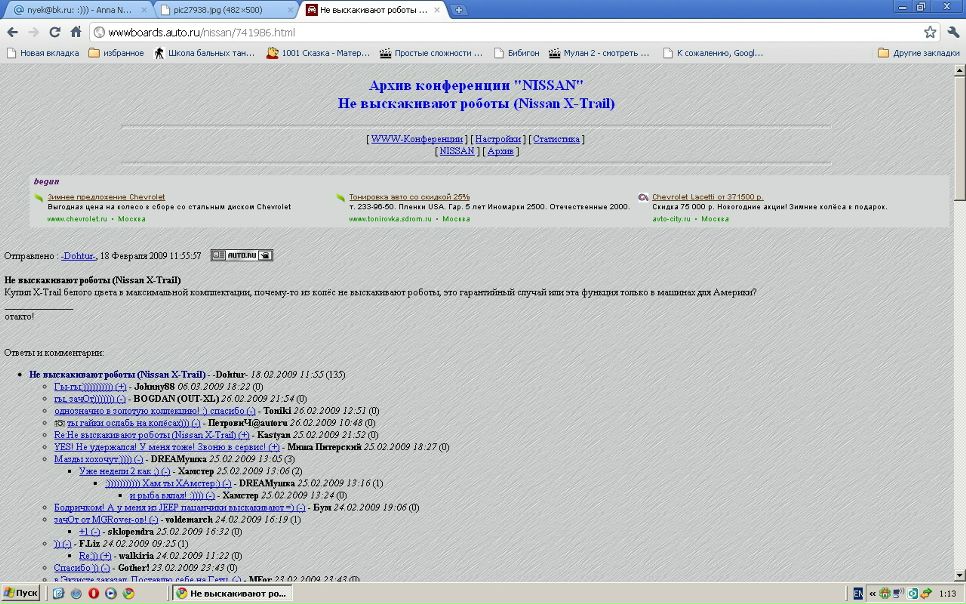Open Gother's reply 'Спасибо )) (-)'
Image resolution: width=966 pixels, height=604 pixels.
(82, 568)
